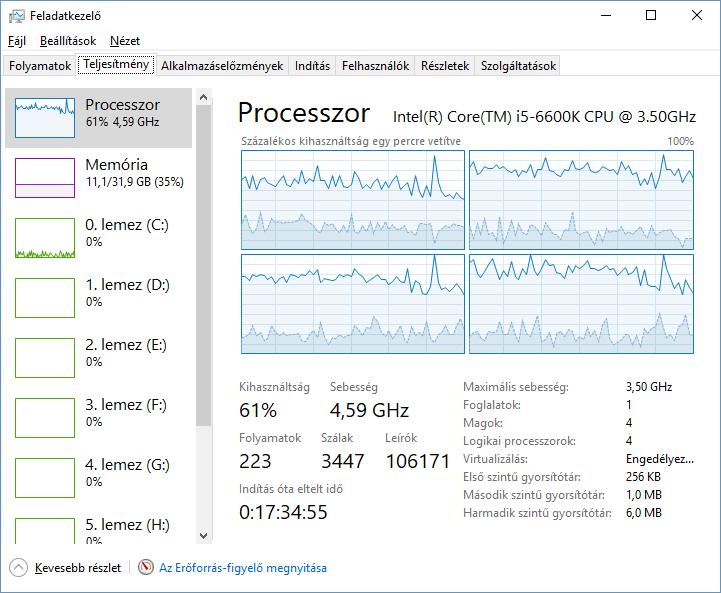Open the Beállítások menu

tap(68, 41)
